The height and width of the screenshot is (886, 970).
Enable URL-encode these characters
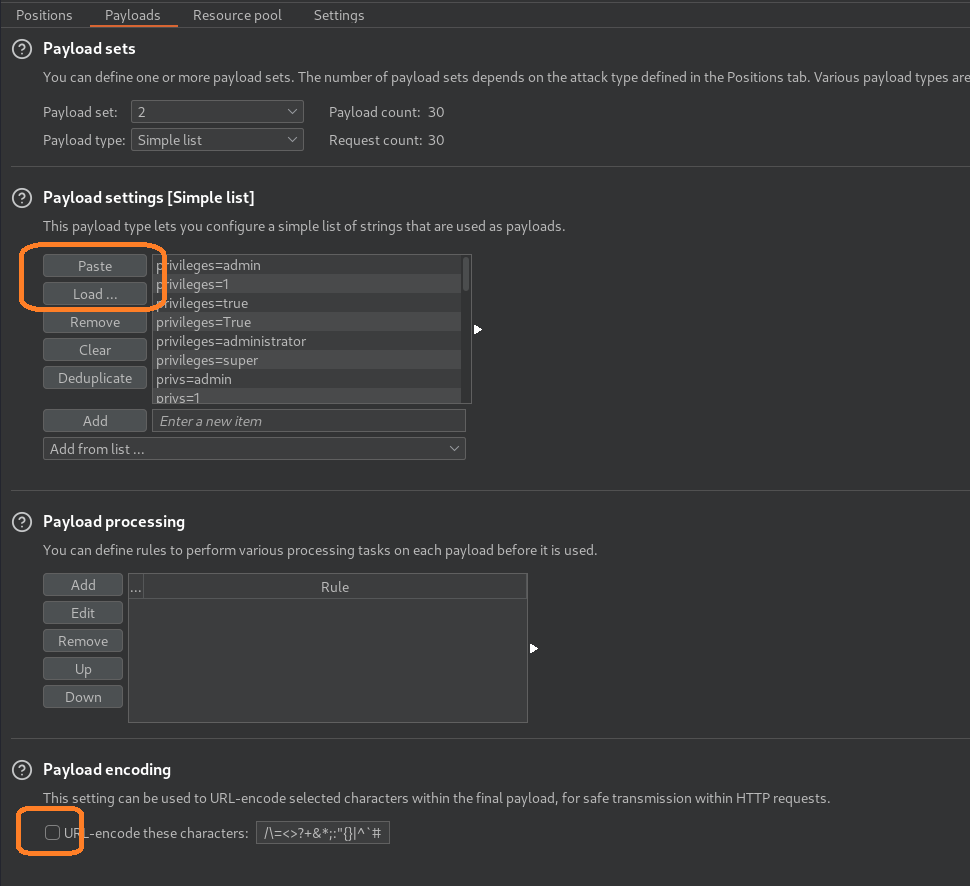[x=50, y=831]
